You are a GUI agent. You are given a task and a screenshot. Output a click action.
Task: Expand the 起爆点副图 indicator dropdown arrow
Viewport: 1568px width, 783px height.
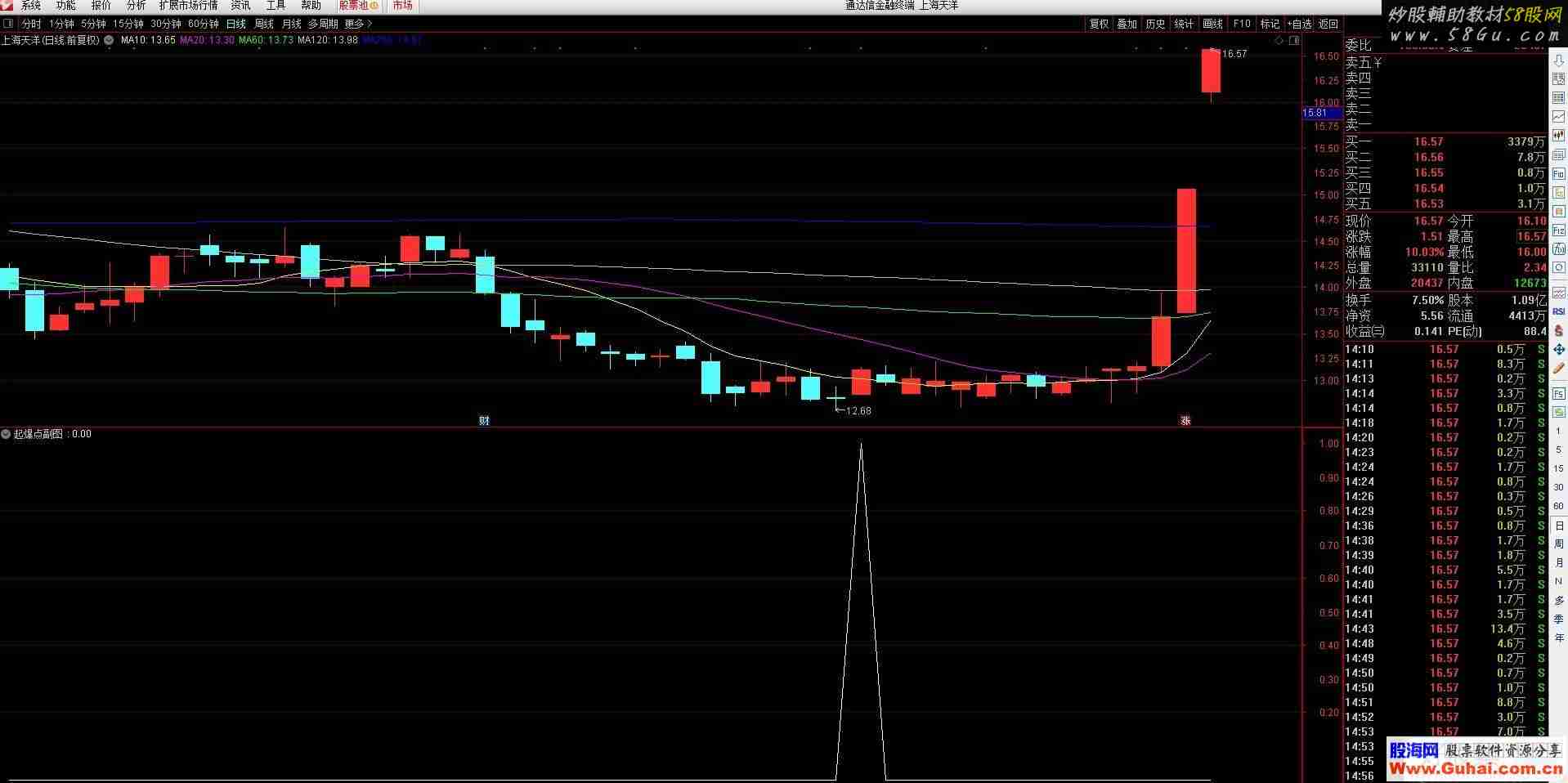[6, 434]
